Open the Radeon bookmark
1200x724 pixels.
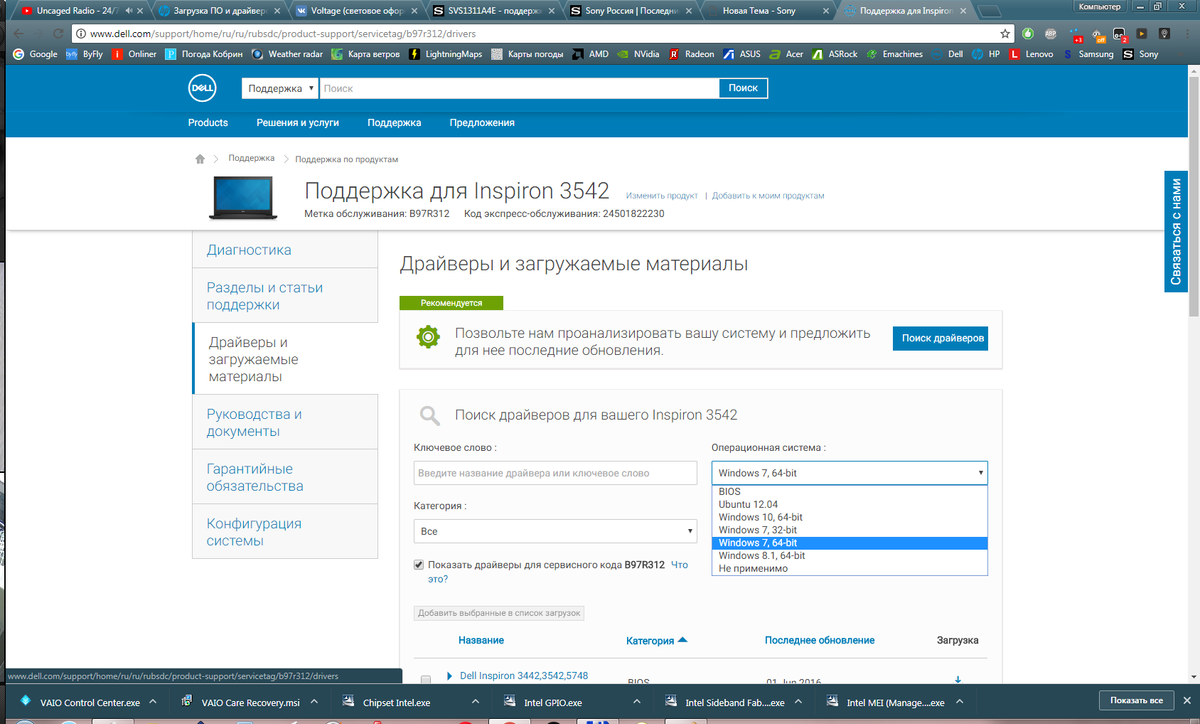[692, 54]
